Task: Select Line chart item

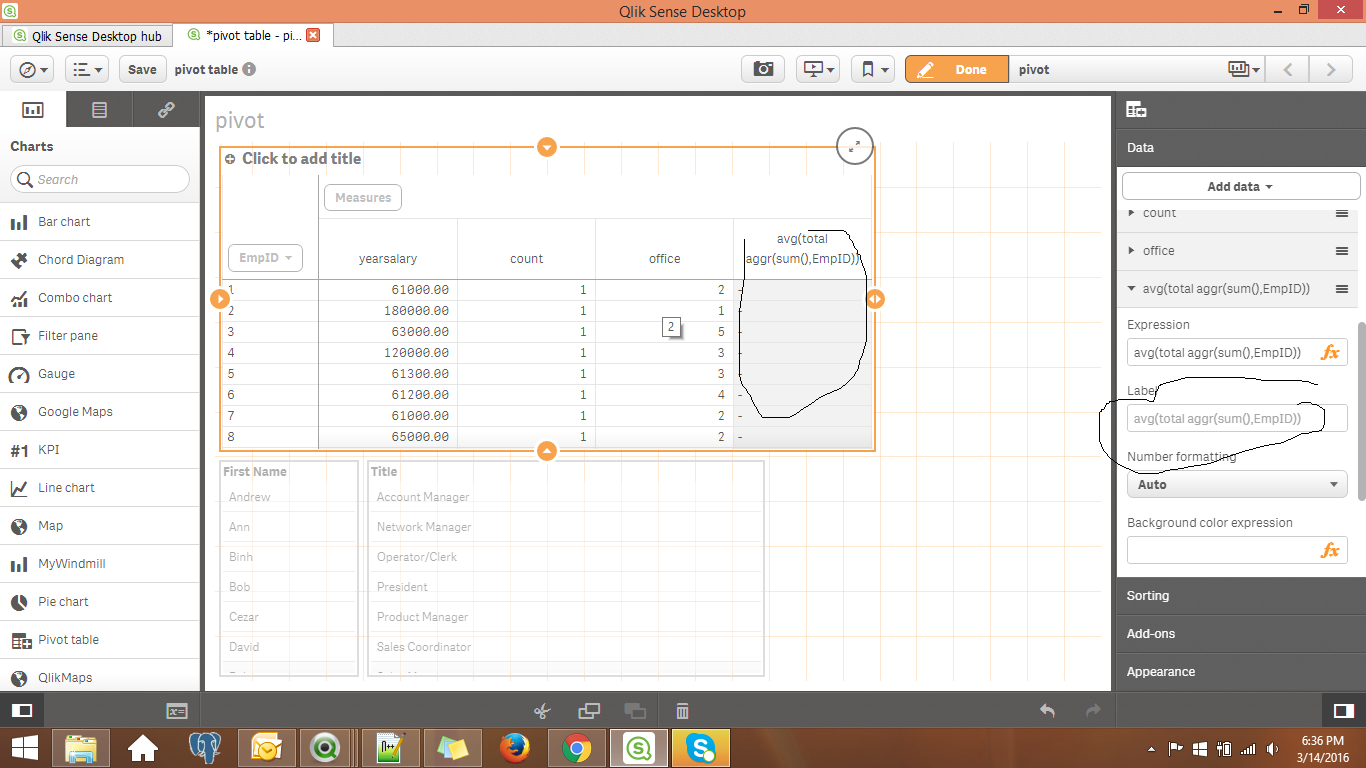Action: point(100,487)
